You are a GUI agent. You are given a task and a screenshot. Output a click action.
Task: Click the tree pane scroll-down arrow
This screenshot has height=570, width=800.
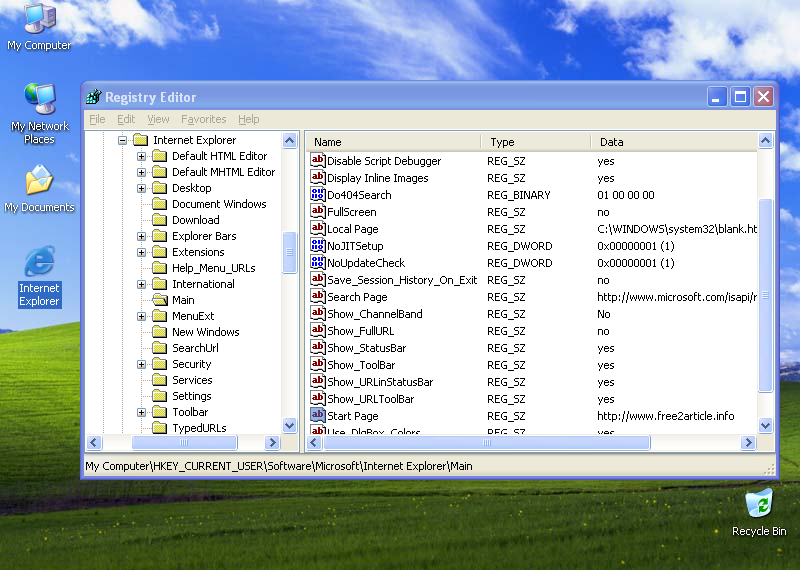click(289, 425)
